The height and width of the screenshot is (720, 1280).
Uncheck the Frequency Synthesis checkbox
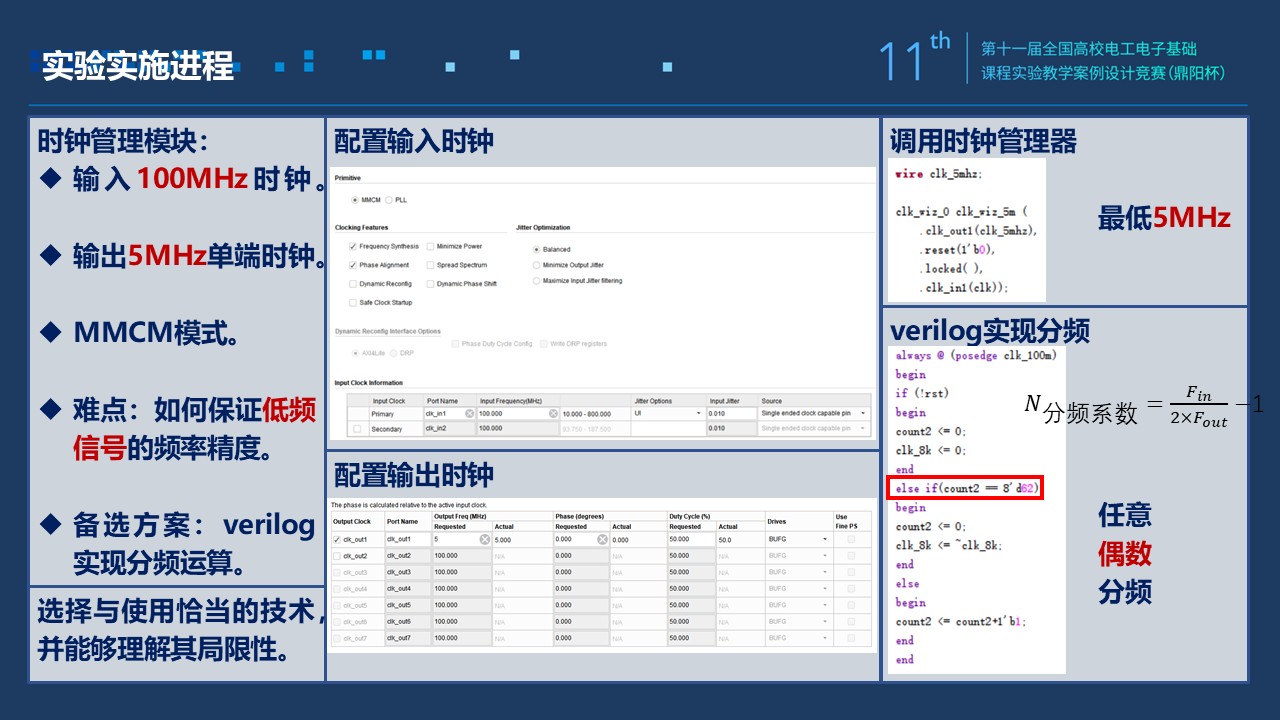click(x=352, y=246)
